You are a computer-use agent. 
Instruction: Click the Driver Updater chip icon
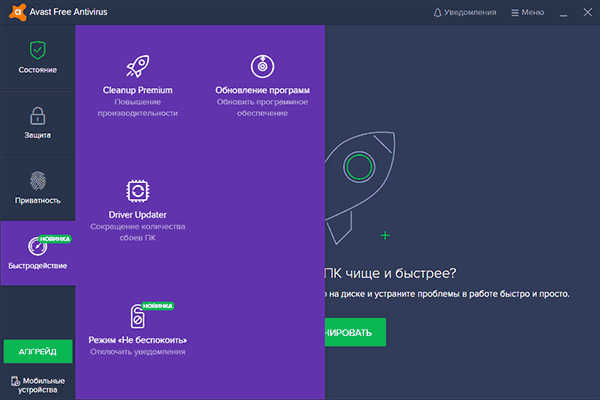click(x=138, y=191)
